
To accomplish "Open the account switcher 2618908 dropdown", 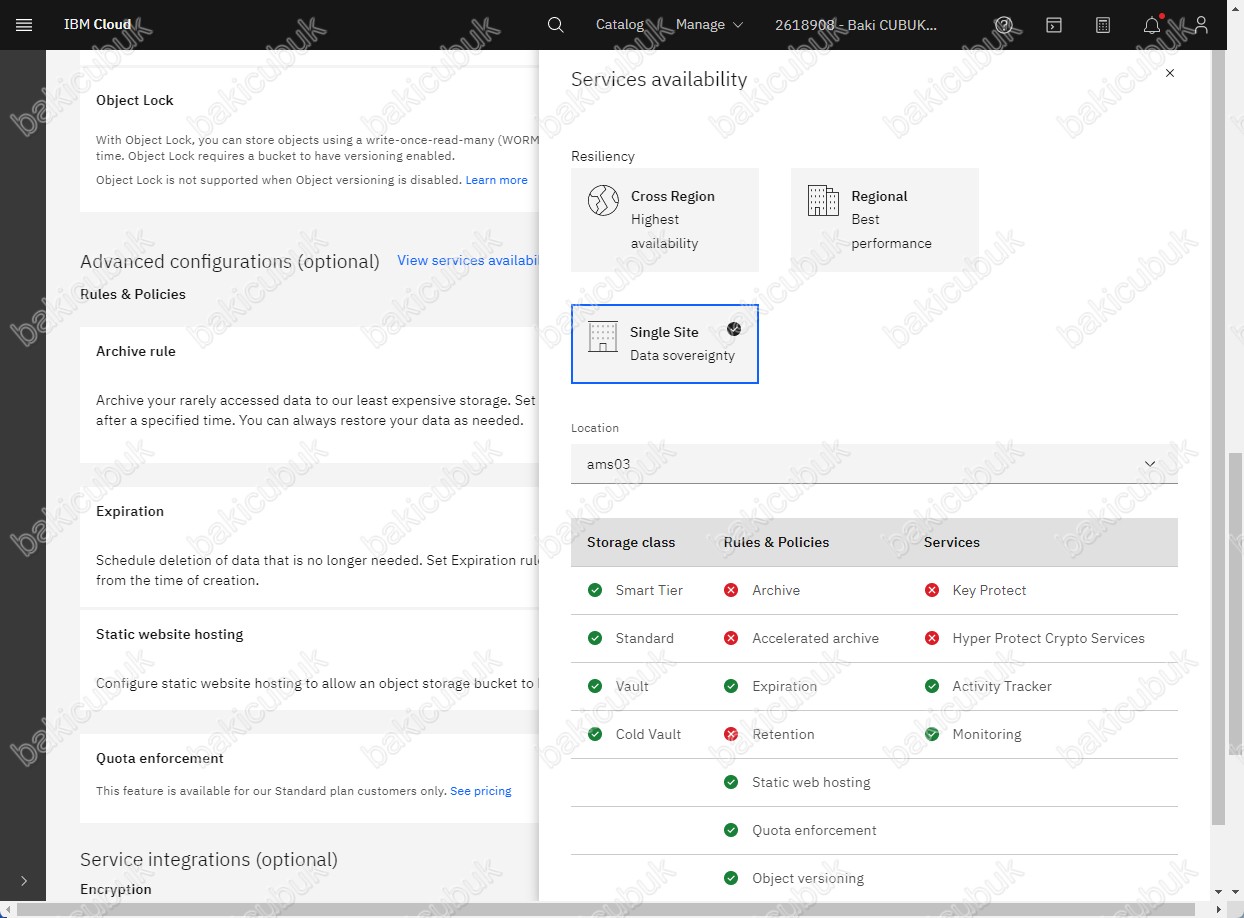I will (x=857, y=25).
